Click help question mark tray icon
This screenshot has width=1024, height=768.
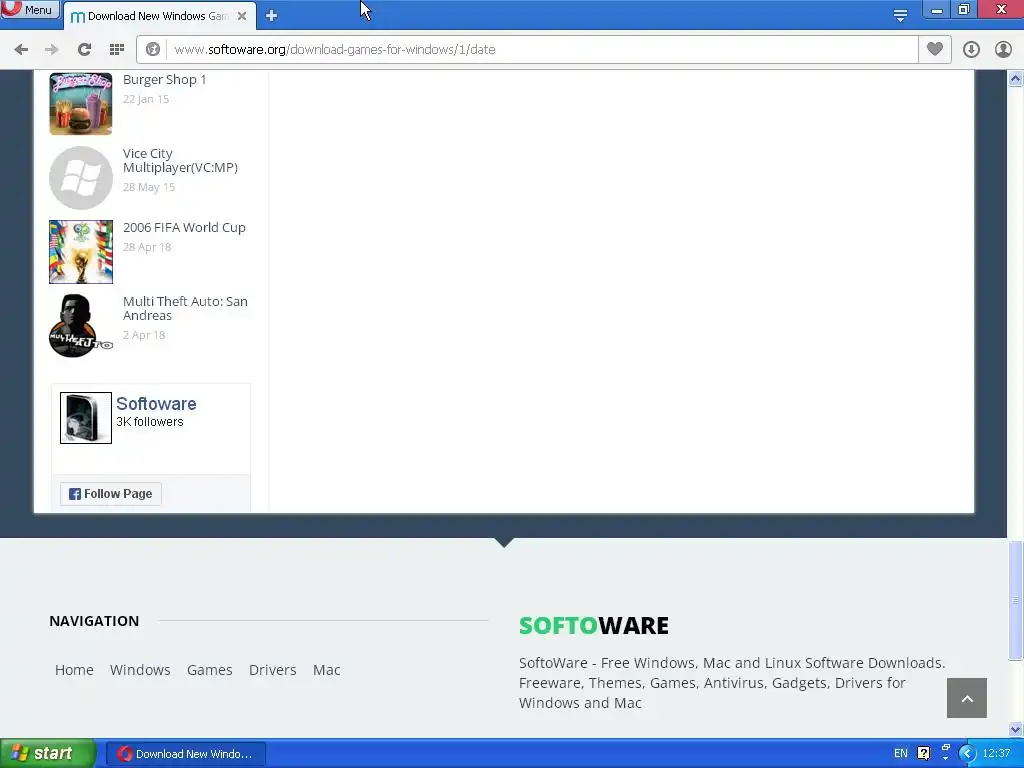pos(923,754)
